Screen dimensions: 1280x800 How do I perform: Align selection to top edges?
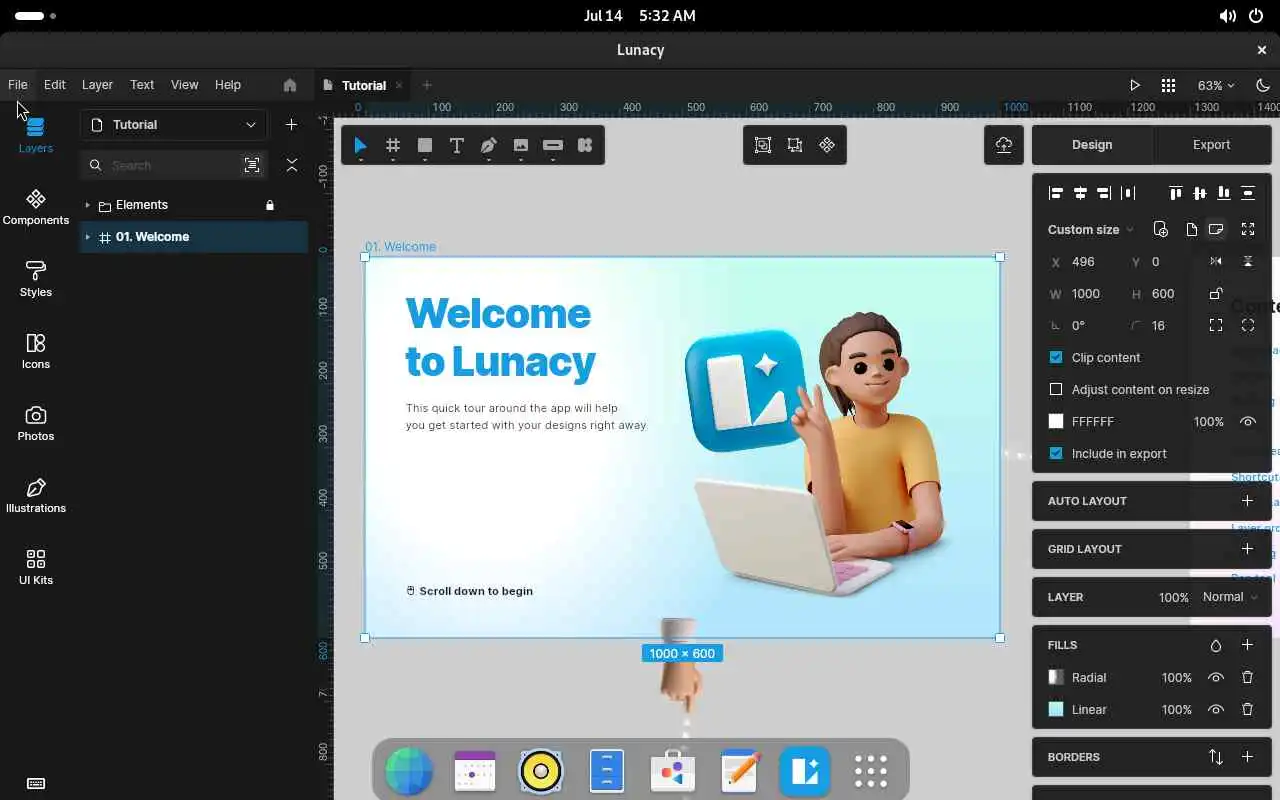tap(1176, 193)
